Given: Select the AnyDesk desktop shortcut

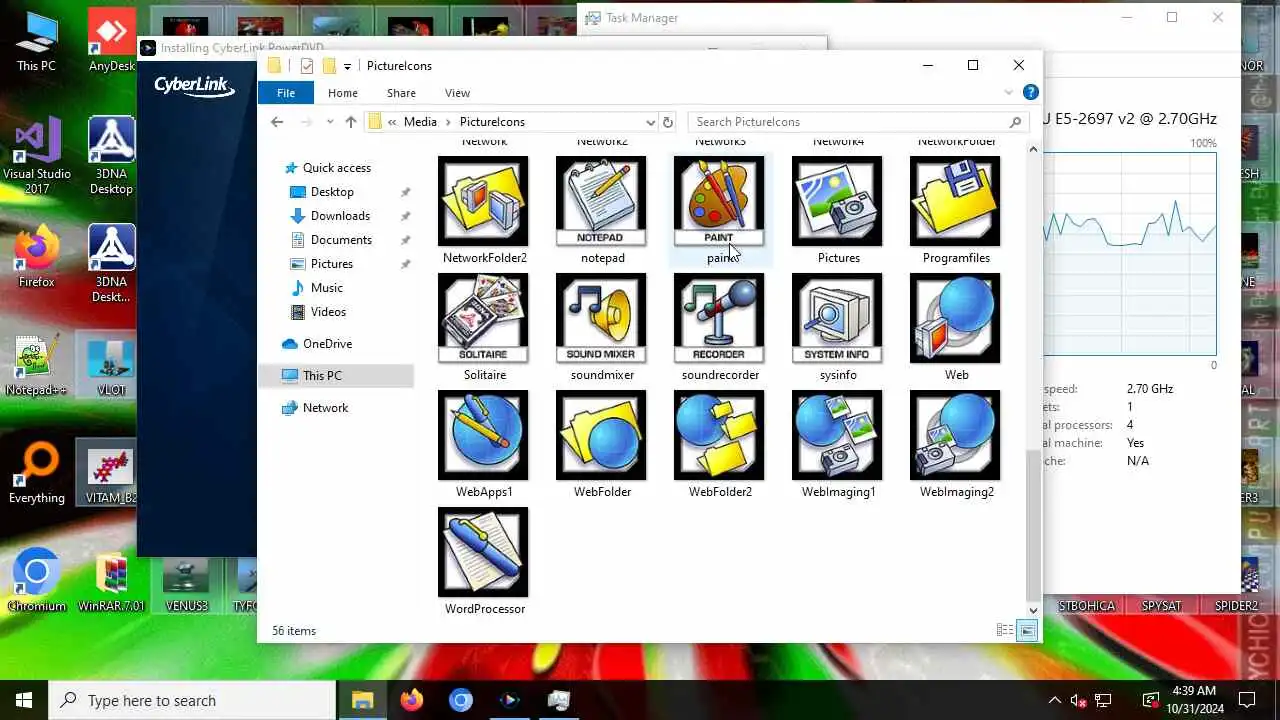Looking at the screenshot, I should pyautogui.click(x=111, y=42).
